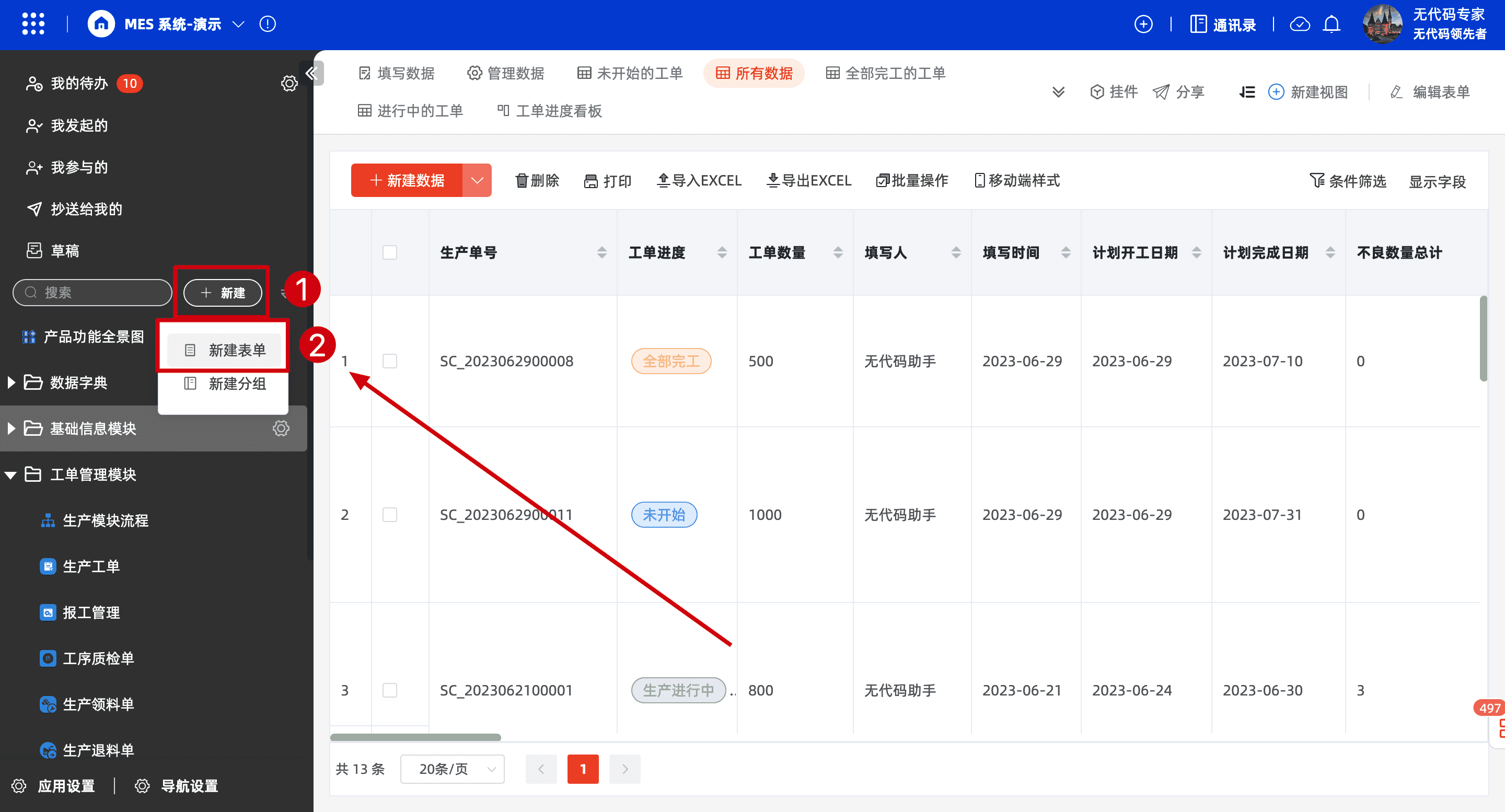This screenshot has width=1505, height=812.
Task: Expand the 数据字典 folder
Action: [11, 382]
